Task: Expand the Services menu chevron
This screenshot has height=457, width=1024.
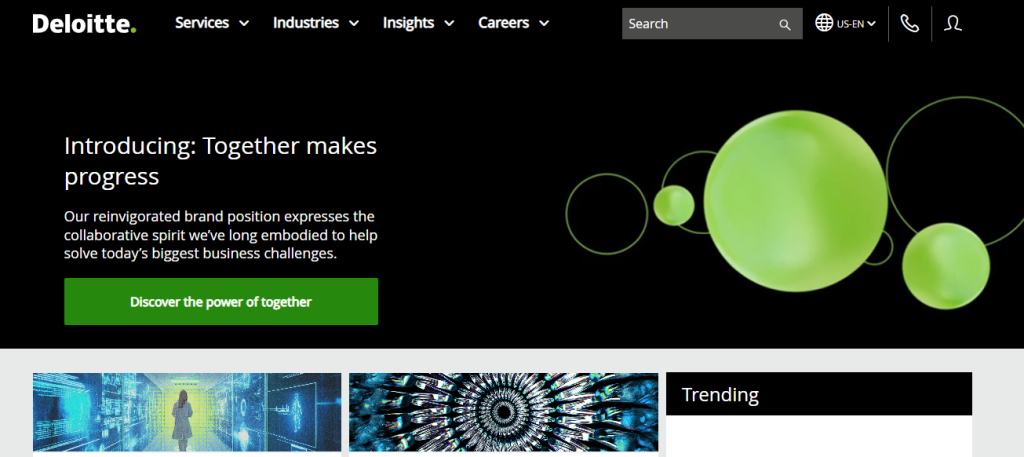Action: pyautogui.click(x=244, y=24)
